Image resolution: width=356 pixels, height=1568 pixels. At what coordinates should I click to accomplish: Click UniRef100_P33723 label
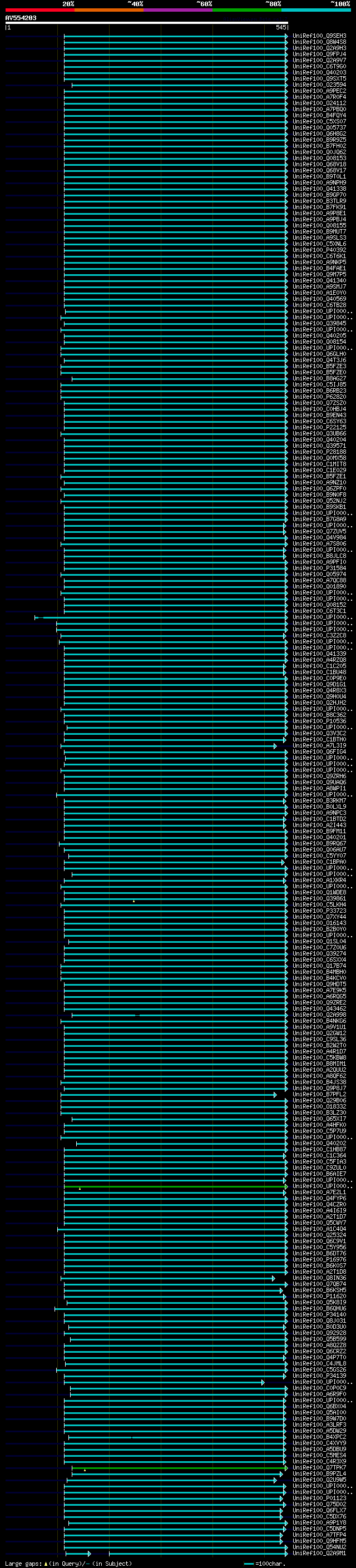point(319,911)
